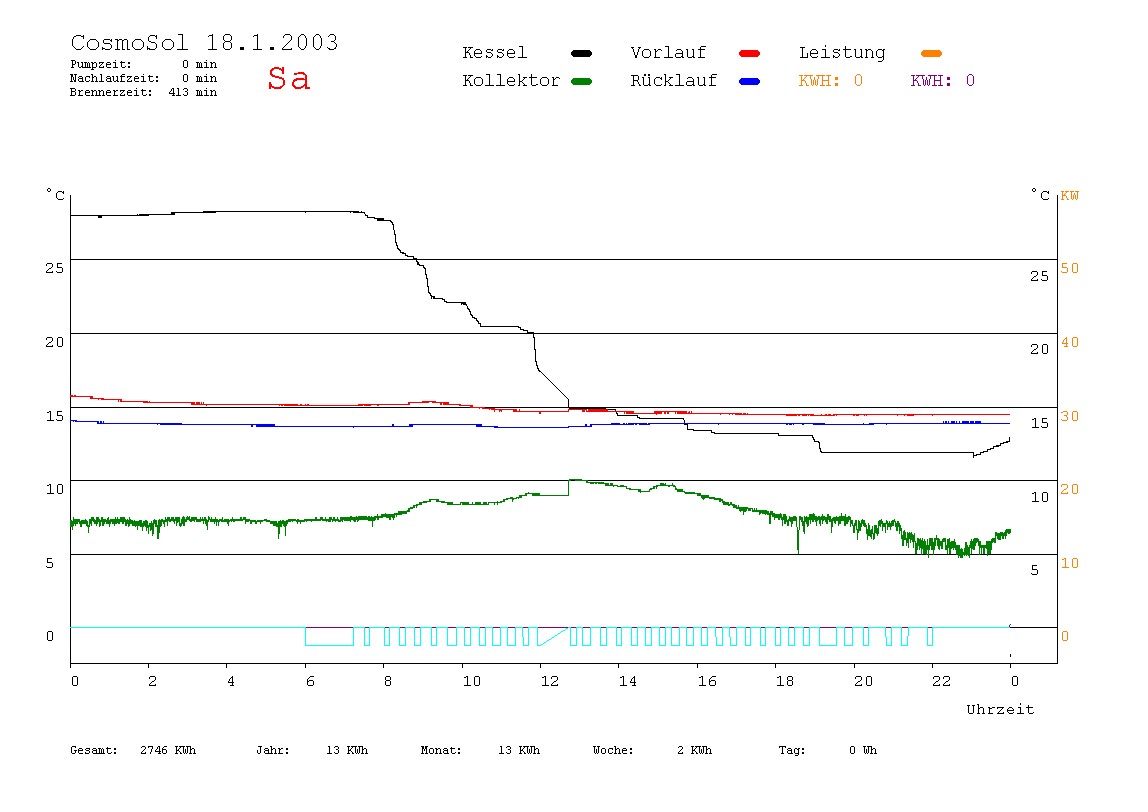Select the "Gesamt:" footer label
Viewport: 1148px width, 812px height.
94,750
